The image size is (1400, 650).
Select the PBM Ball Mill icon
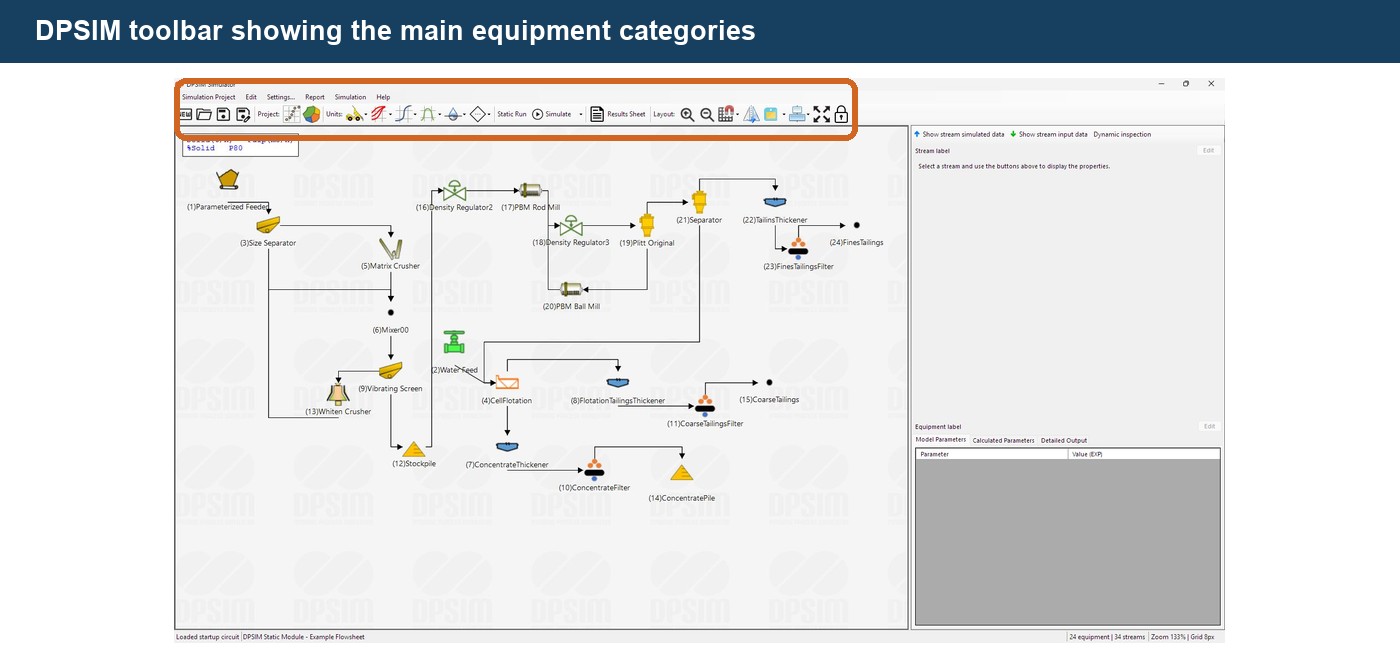[571, 289]
